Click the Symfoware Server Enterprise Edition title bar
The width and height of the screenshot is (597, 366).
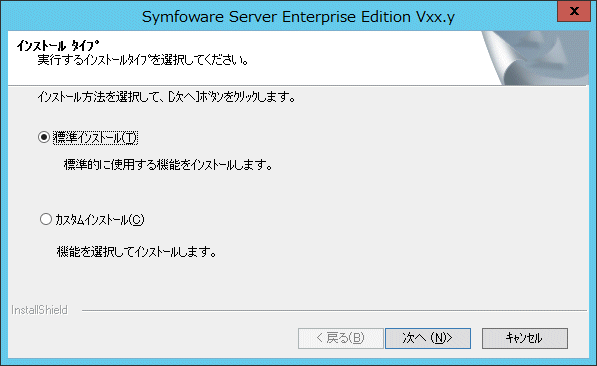[298, 17]
